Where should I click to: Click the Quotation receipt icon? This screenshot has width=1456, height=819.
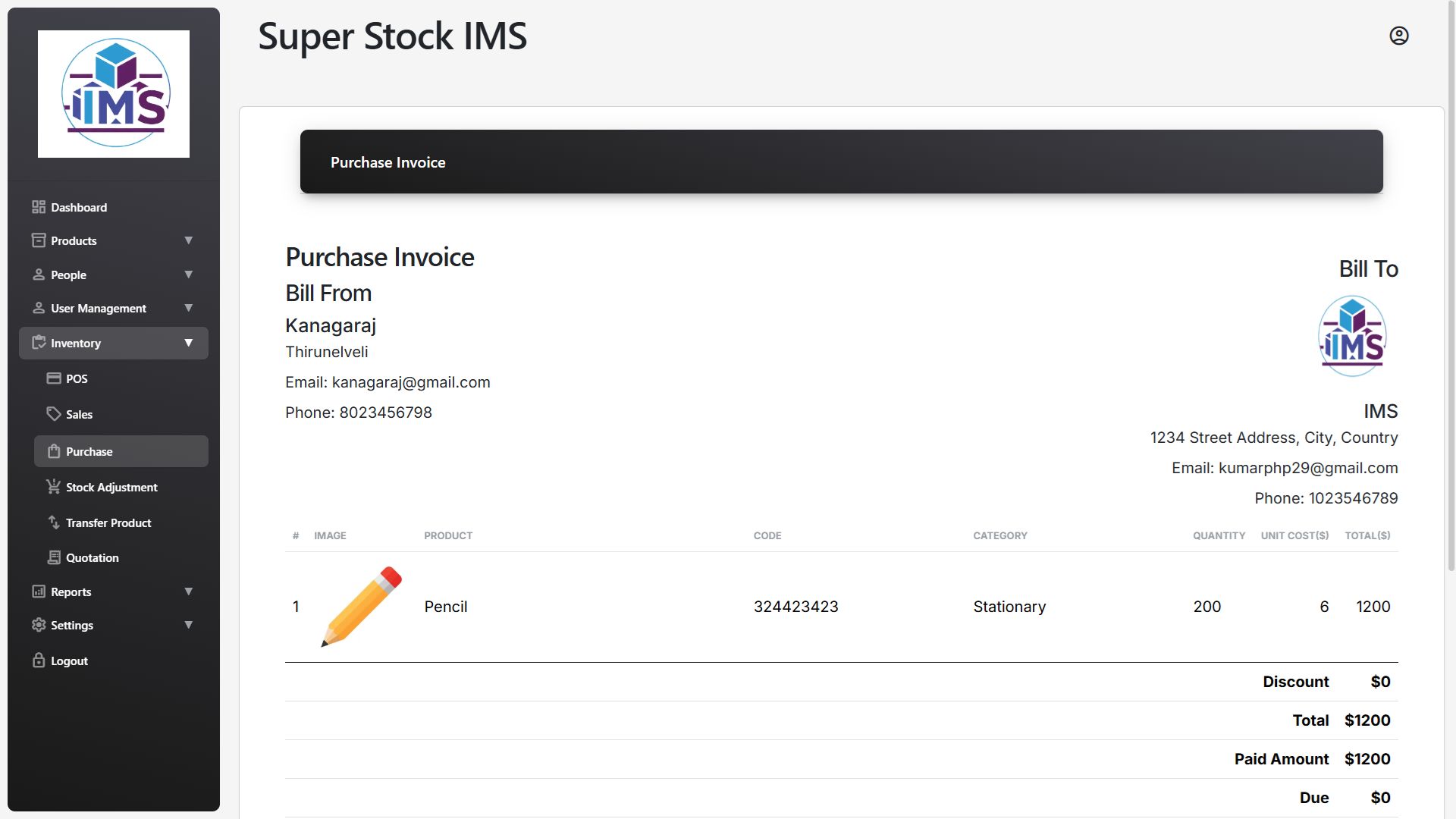(x=54, y=557)
